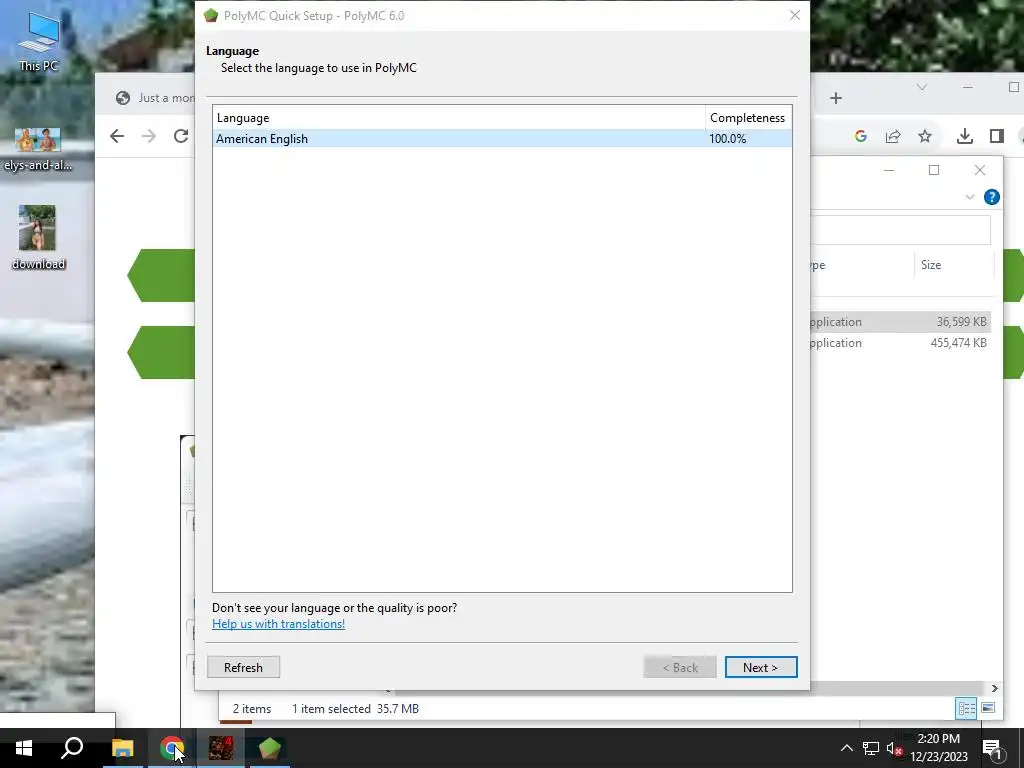Select the elys-and-al image desktop icon
Screen dimensions: 1024x768
point(38,150)
